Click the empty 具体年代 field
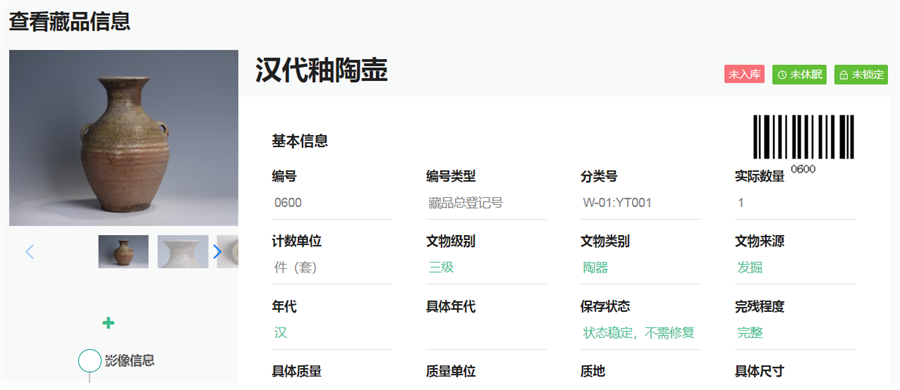The width and height of the screenshot is (900, 390). click(486, 333)
